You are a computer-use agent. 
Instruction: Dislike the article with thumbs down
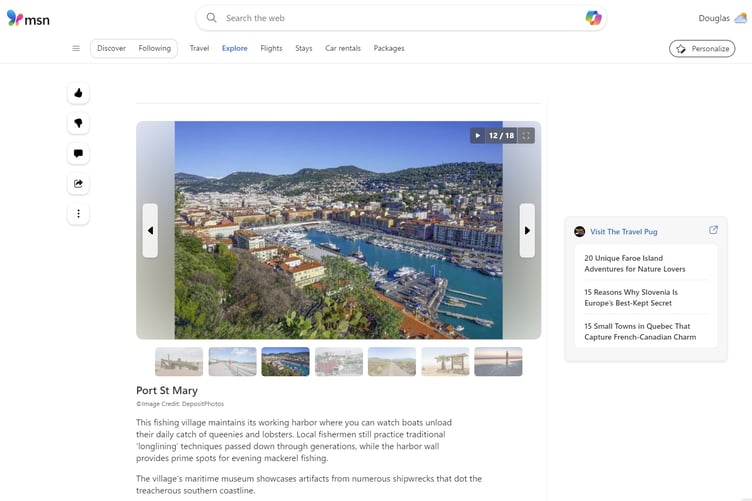[x=78, y=123]
